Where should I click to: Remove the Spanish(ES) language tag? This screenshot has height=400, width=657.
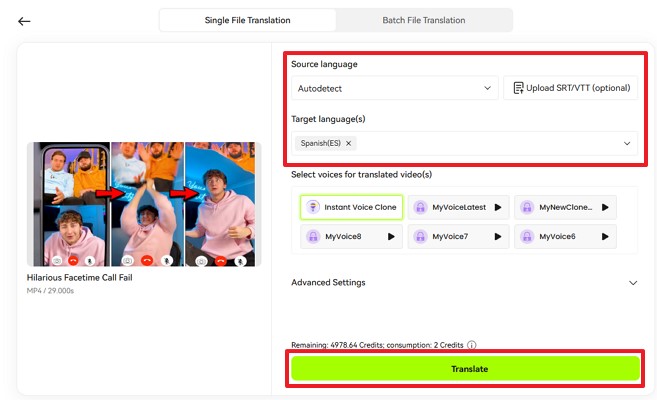pos(348,143)
